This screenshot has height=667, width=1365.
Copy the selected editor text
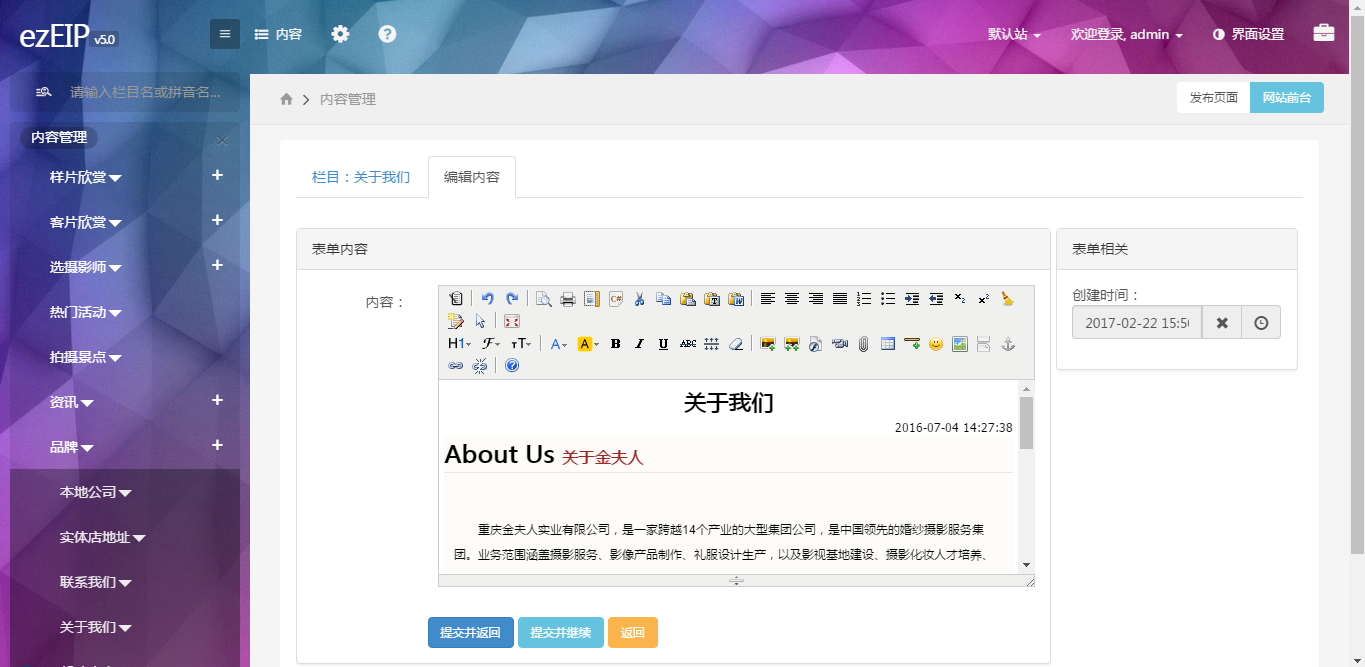pos(663,298)
